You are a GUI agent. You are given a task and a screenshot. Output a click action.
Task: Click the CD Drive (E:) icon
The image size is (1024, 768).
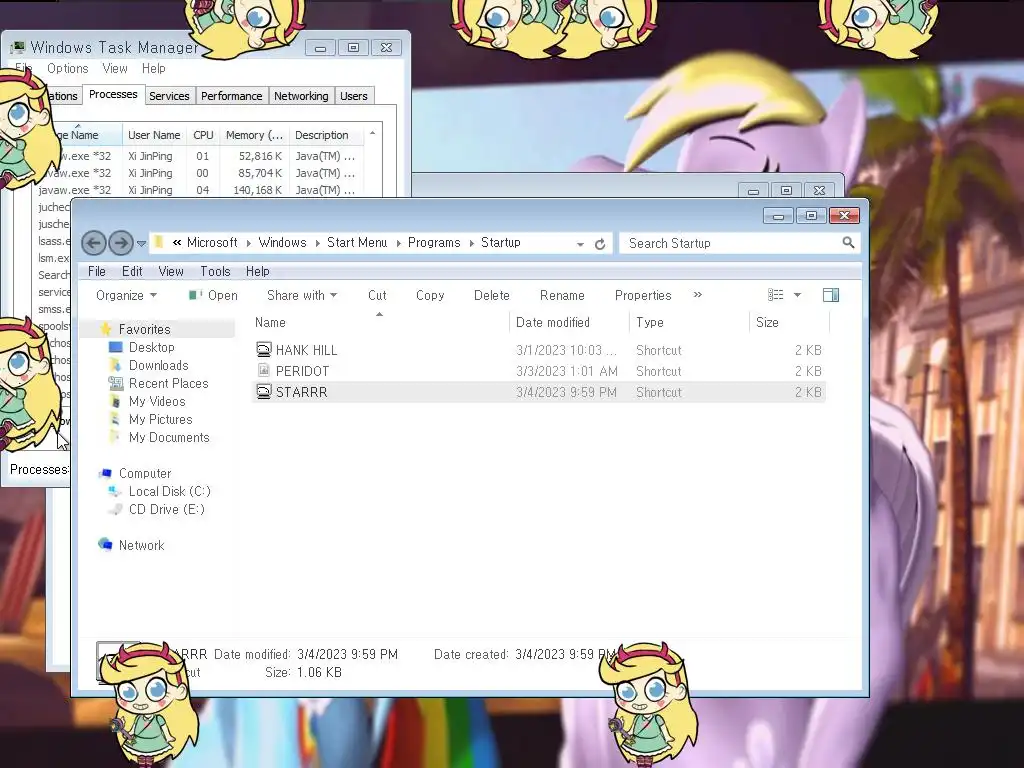(x=115, y=509)
